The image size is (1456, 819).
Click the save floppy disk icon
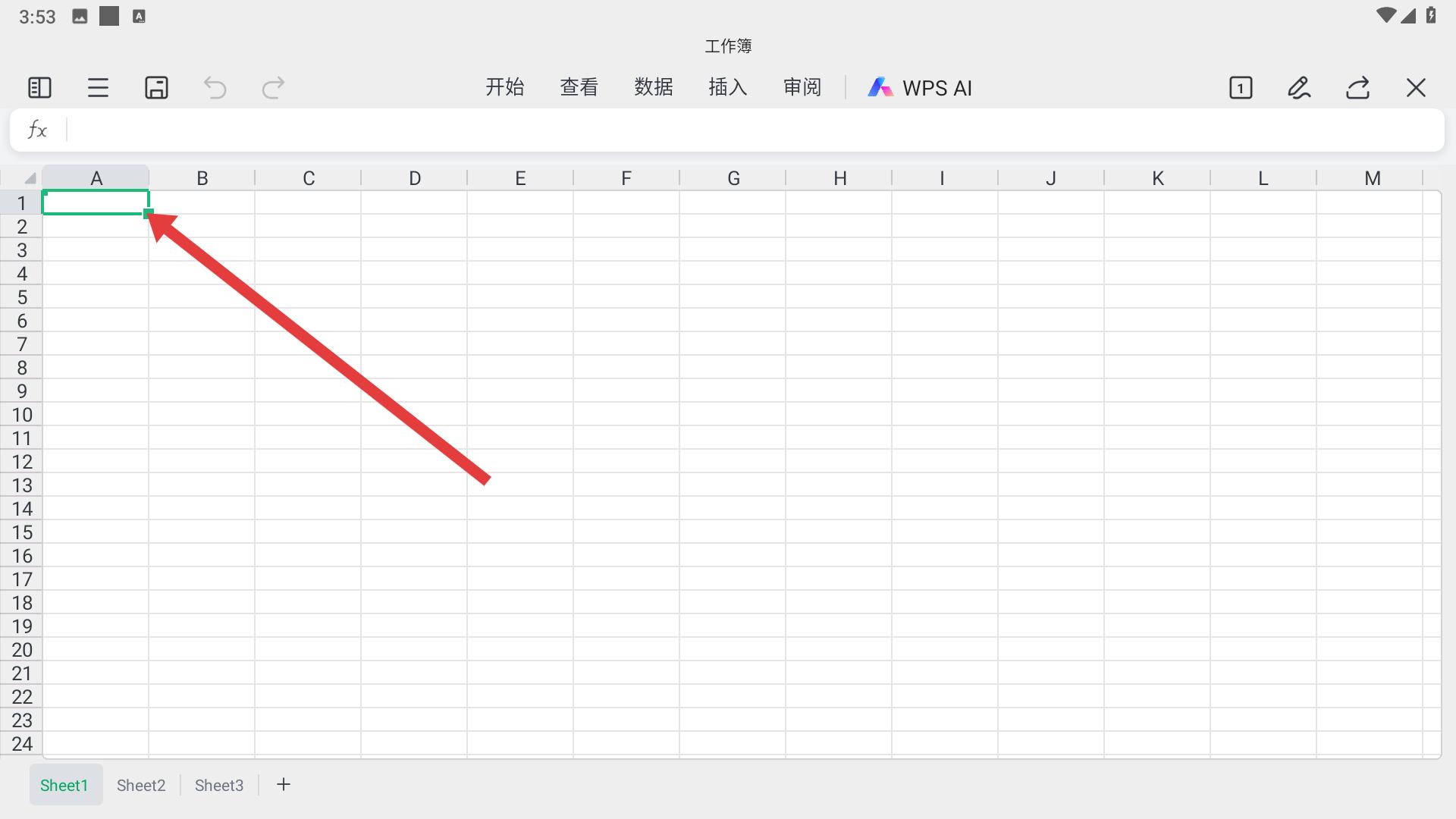point(156,88)
